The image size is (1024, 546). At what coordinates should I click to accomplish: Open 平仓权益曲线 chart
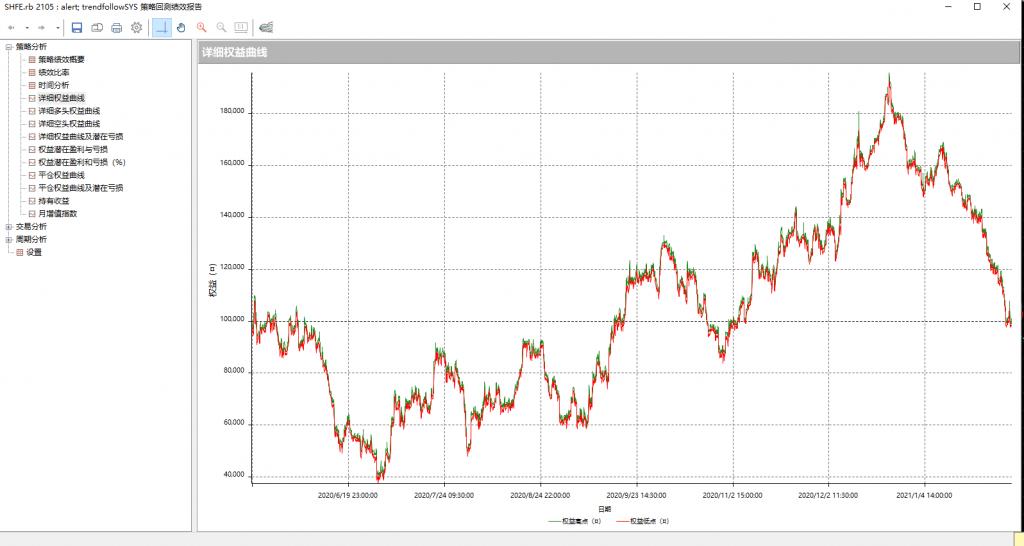tap(61, 175)
